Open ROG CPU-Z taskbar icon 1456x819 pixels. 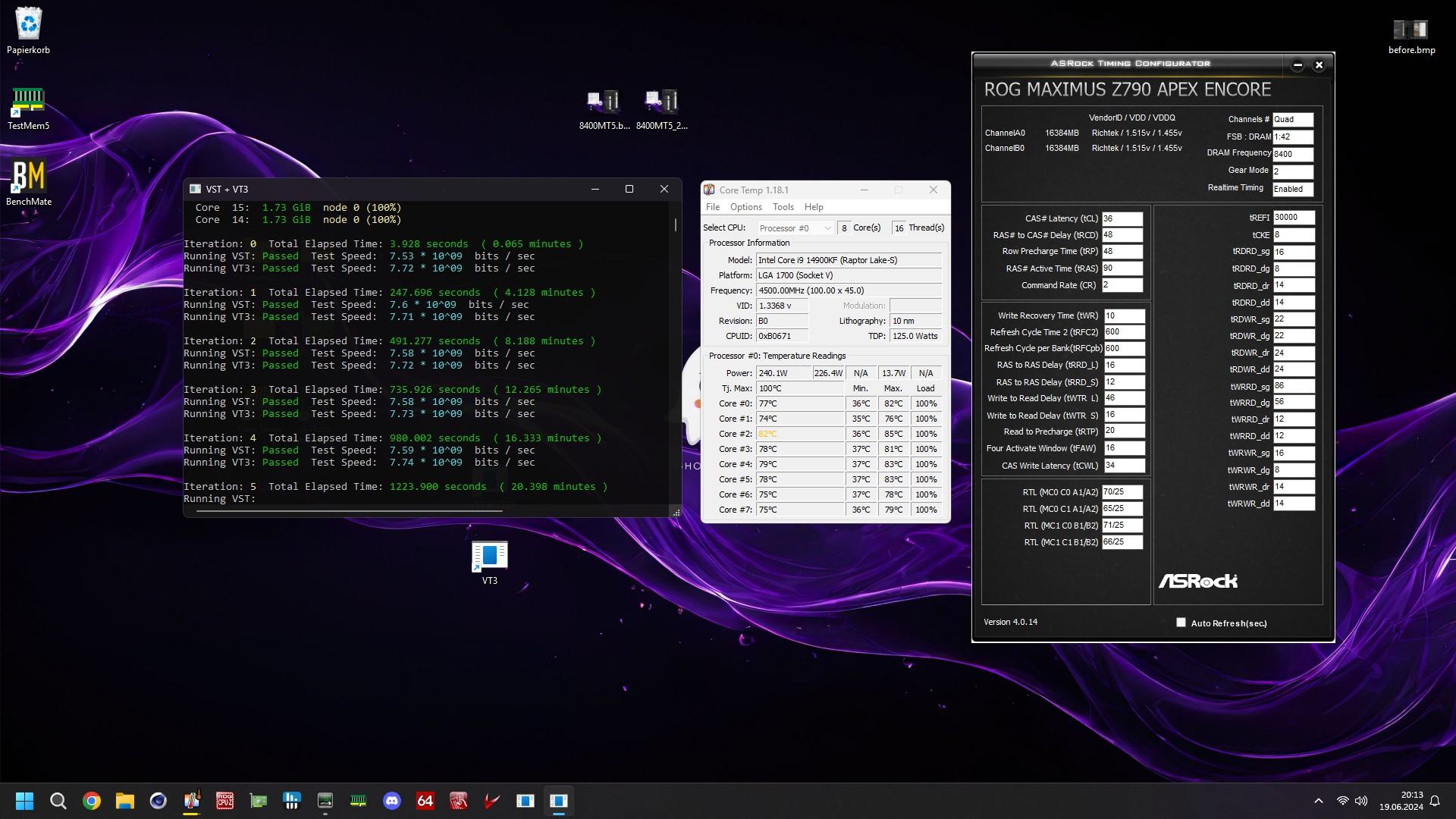point(225,801)
